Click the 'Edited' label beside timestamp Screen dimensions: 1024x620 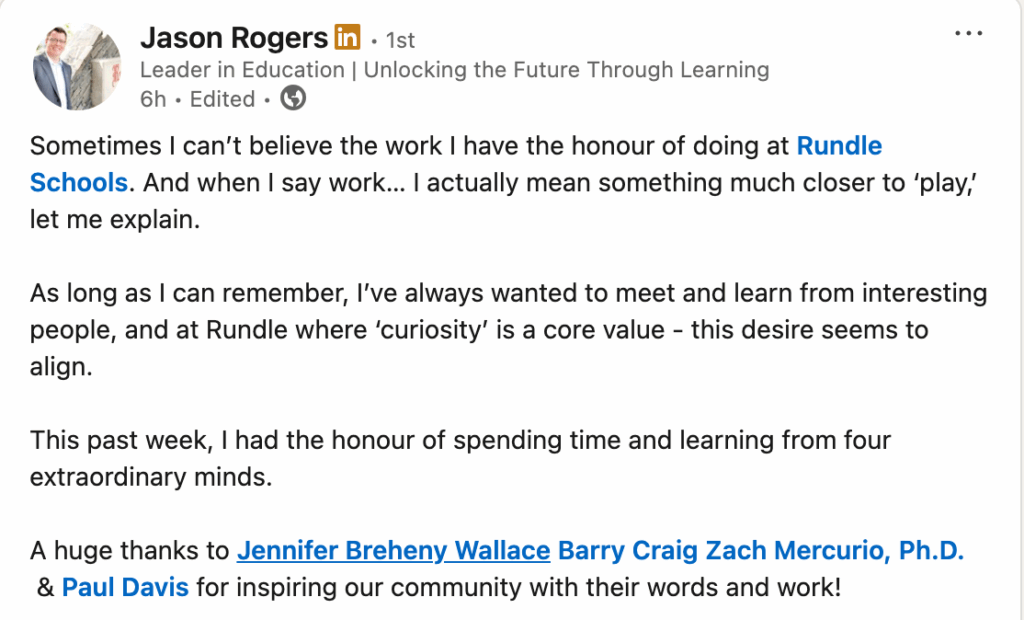point(222,99)
